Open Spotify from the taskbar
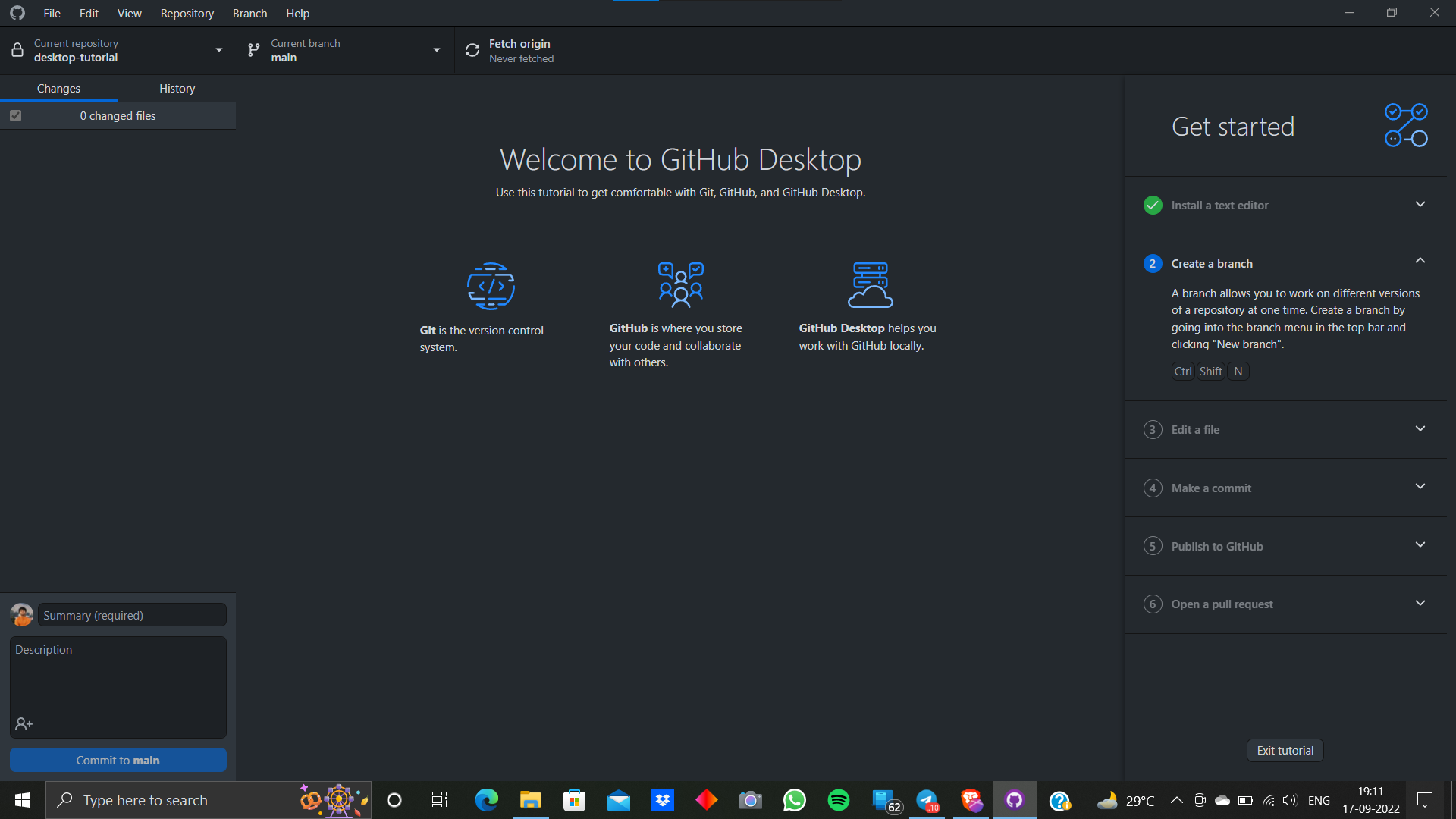The image size is (1456, 819). tap(838, 799)
